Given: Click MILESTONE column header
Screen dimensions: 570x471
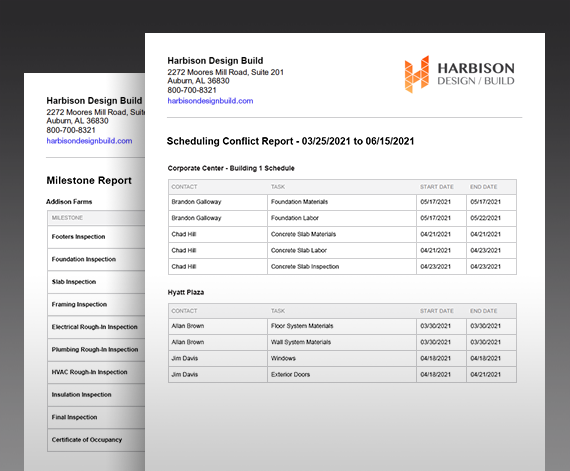Looking at the screenshot, I should (67, 218).
